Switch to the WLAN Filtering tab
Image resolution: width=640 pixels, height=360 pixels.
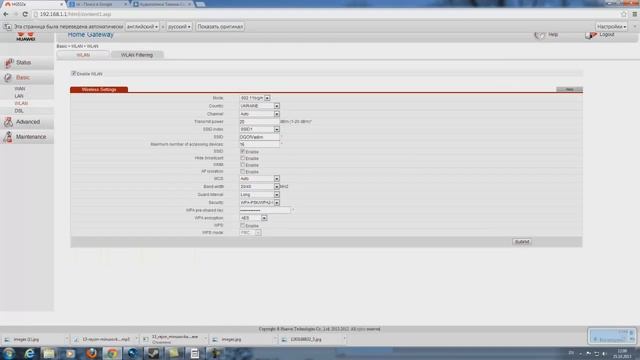click(137, 55)
